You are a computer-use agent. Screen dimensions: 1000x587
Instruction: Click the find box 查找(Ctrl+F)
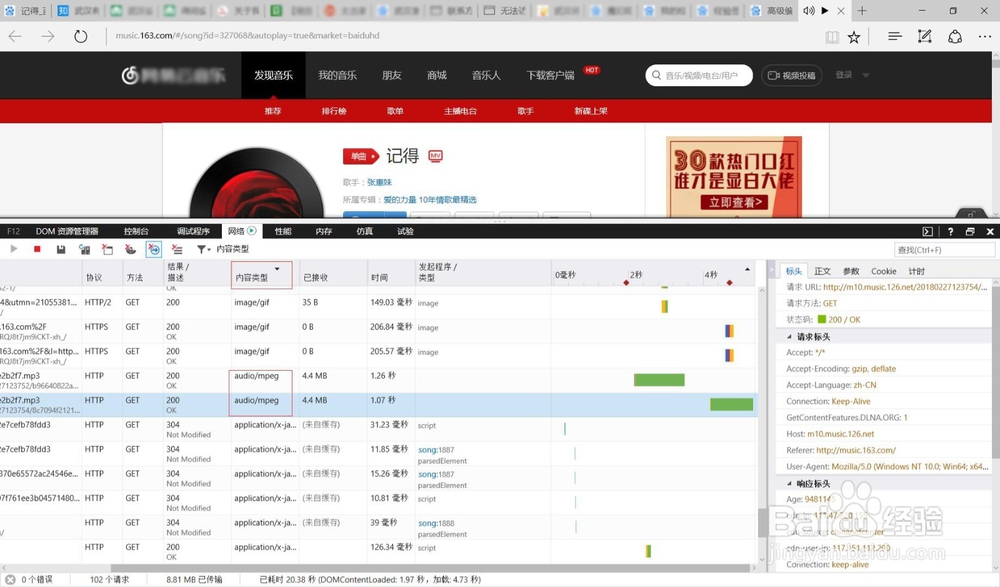click(x=944, y=249)
